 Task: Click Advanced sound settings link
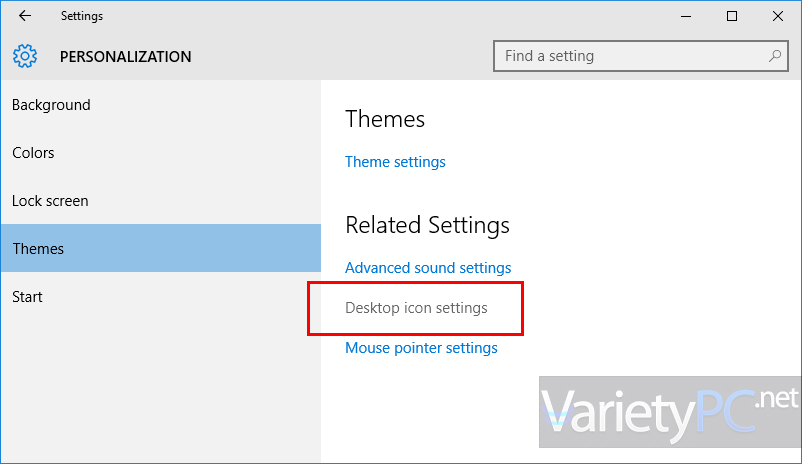click(428, 268)
